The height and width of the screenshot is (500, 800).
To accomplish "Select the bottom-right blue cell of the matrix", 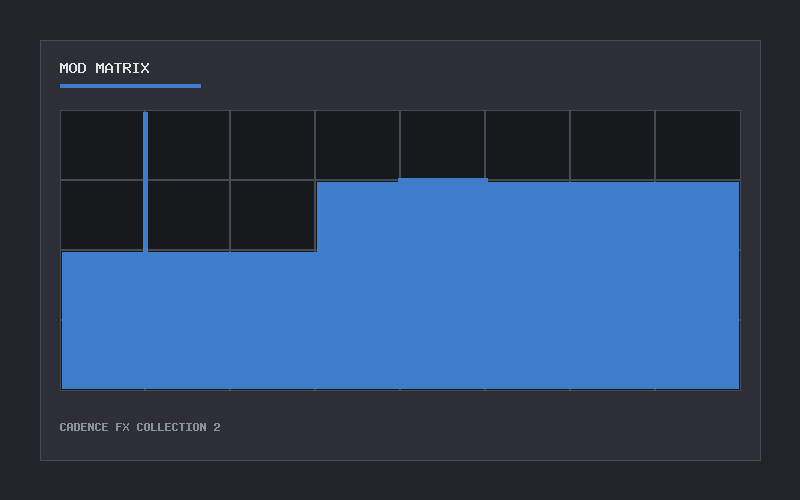I will 697,355.
